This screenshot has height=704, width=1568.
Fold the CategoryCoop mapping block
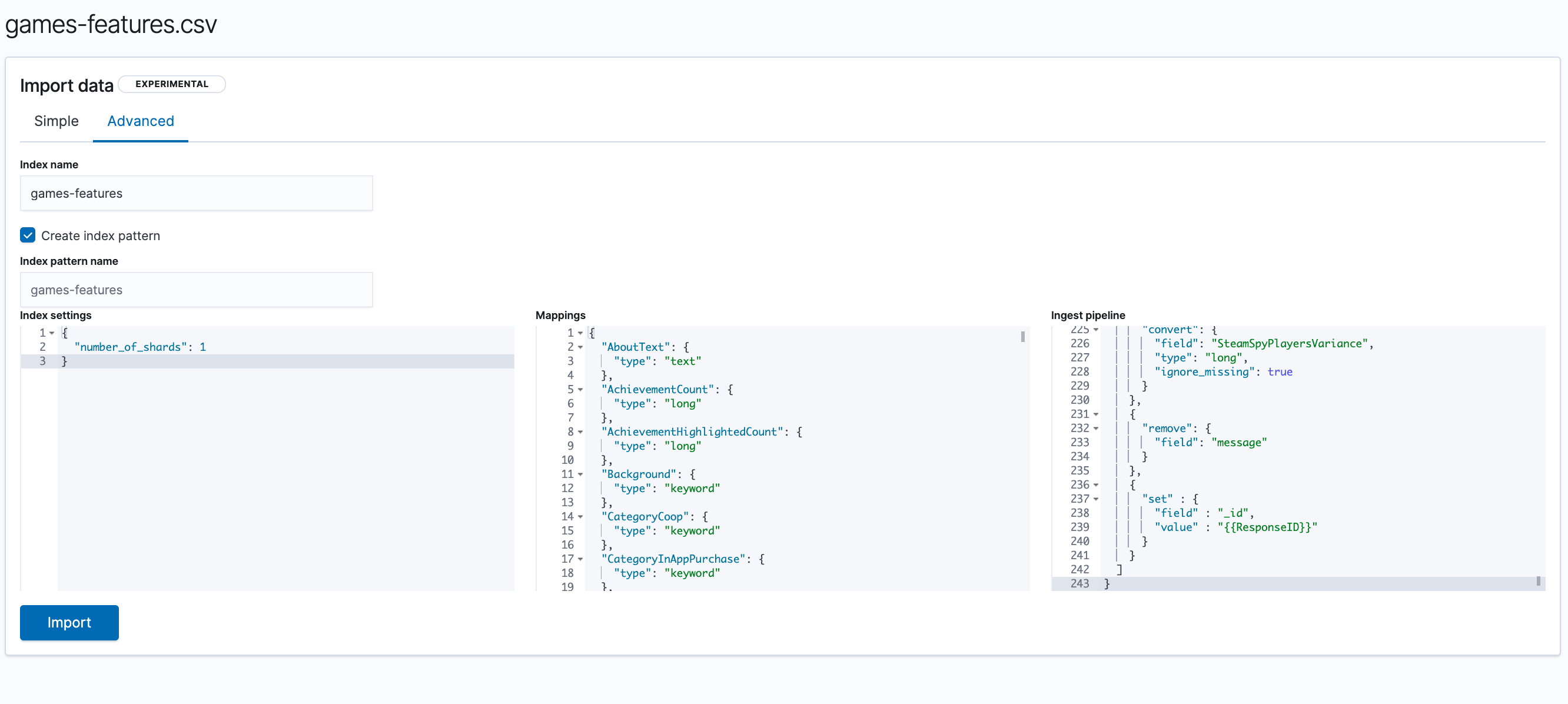tap(581, 517)
